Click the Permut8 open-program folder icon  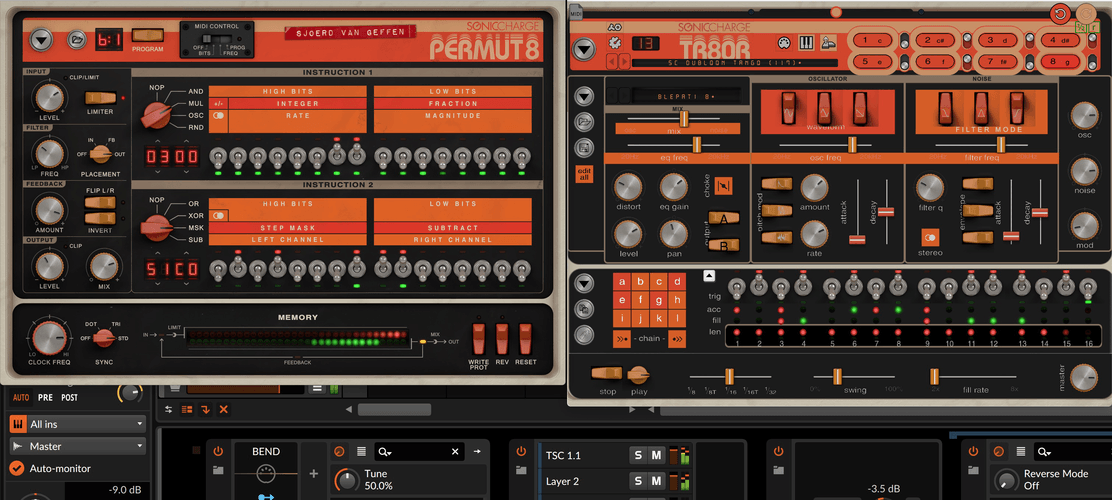[x=76, y=40]
